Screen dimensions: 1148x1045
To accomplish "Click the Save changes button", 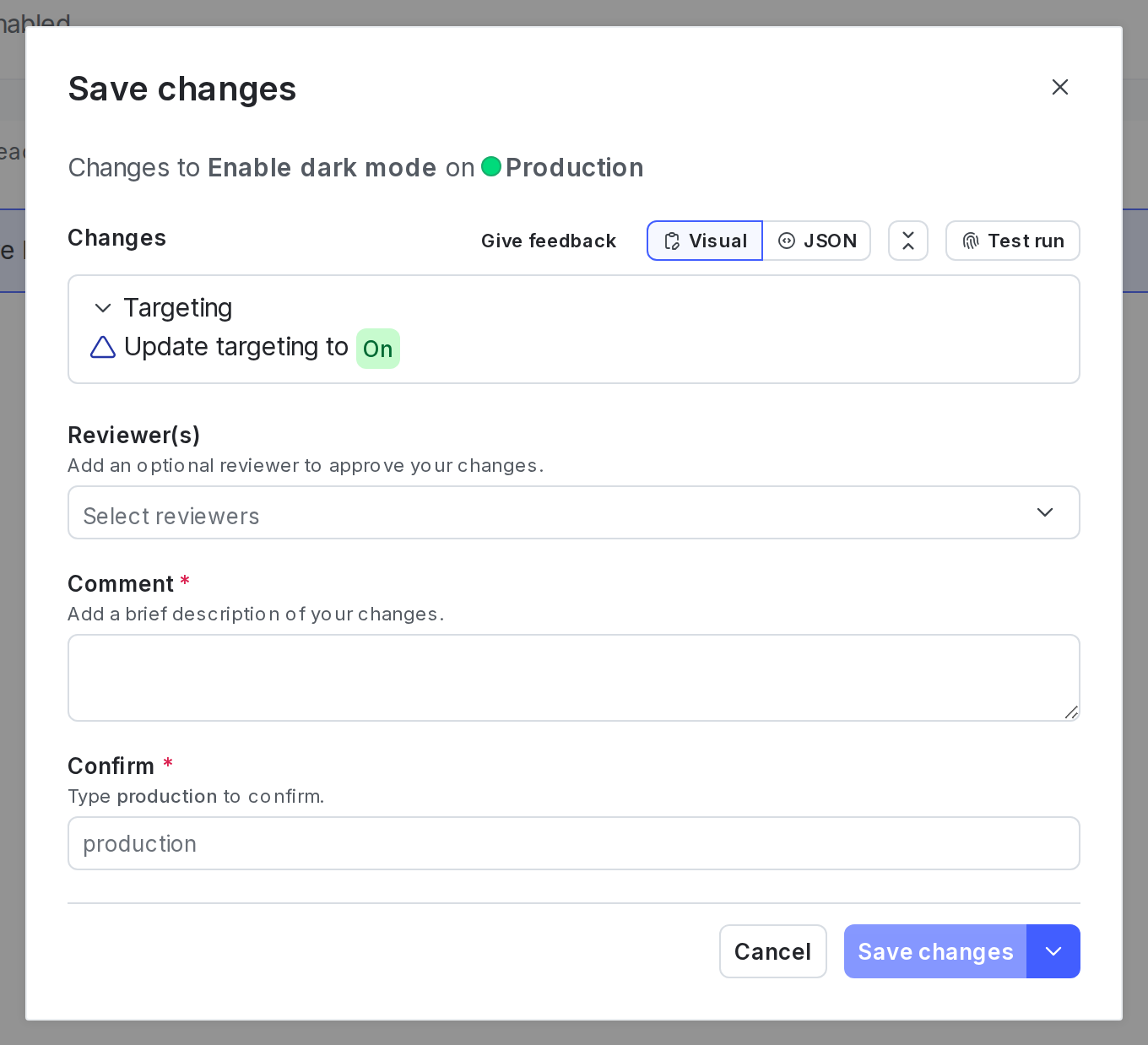I will (934, 951).
